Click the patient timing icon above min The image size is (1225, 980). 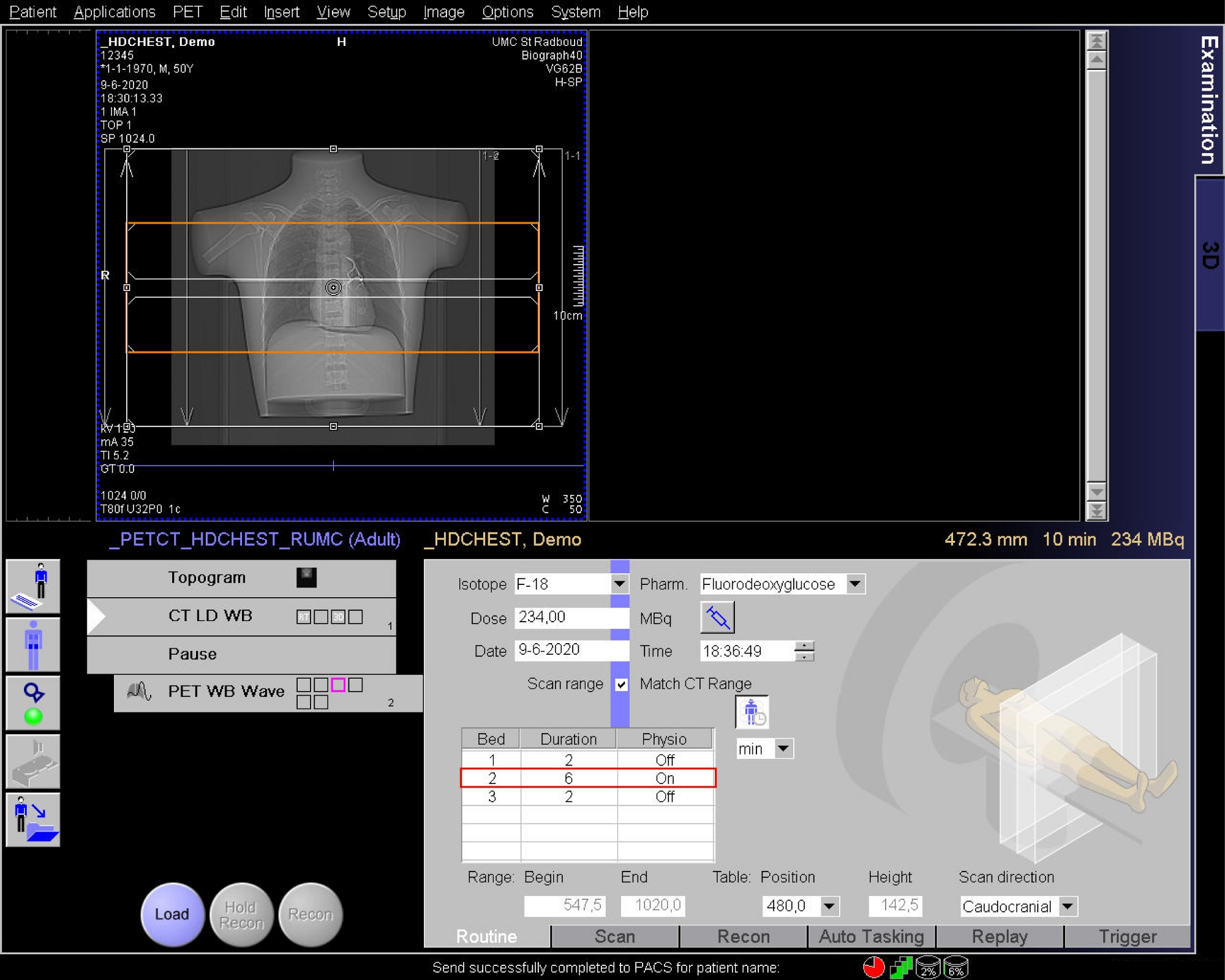[x=752, y=712]
